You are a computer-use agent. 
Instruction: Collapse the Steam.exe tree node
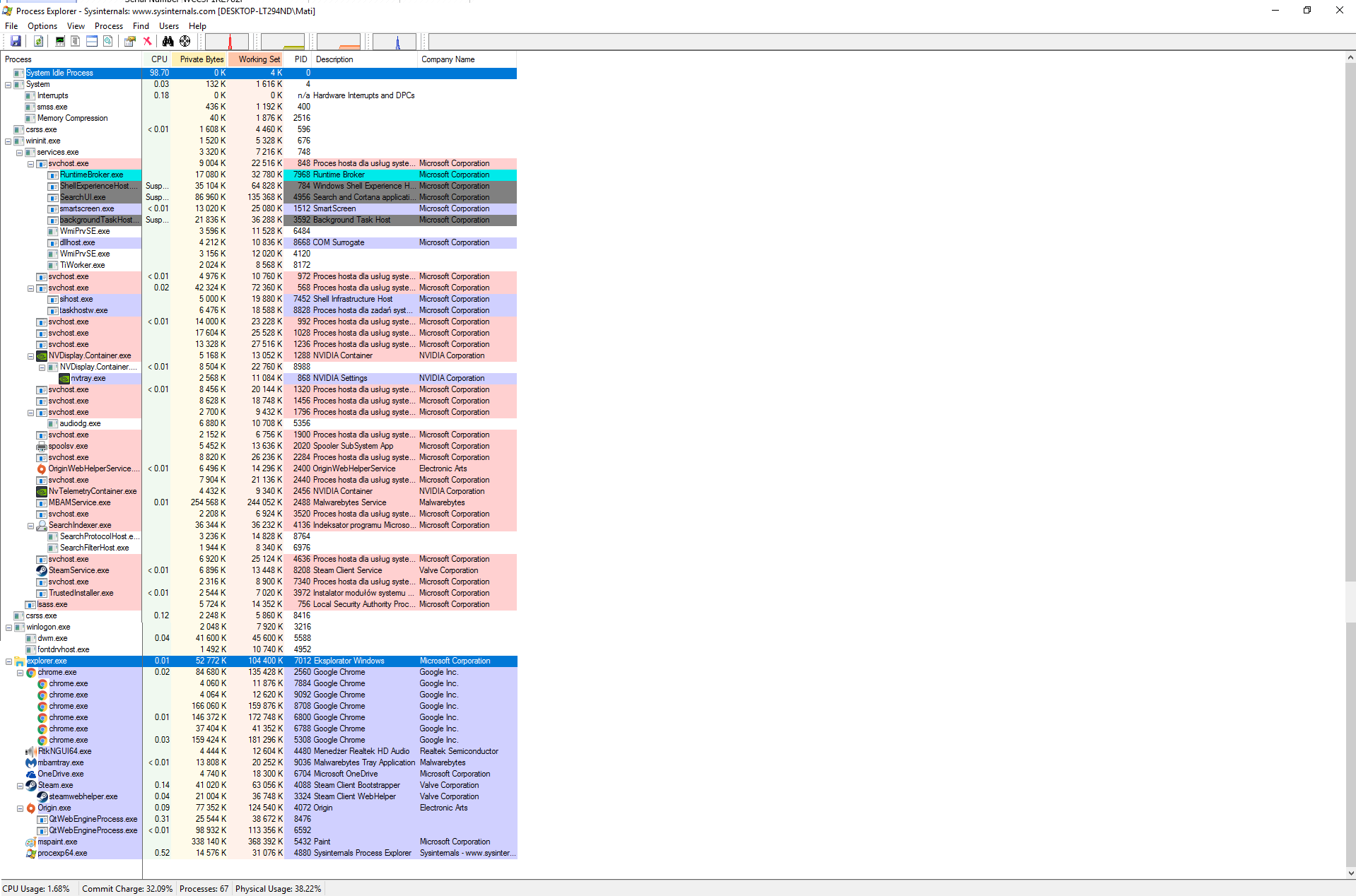pos(20,786)
